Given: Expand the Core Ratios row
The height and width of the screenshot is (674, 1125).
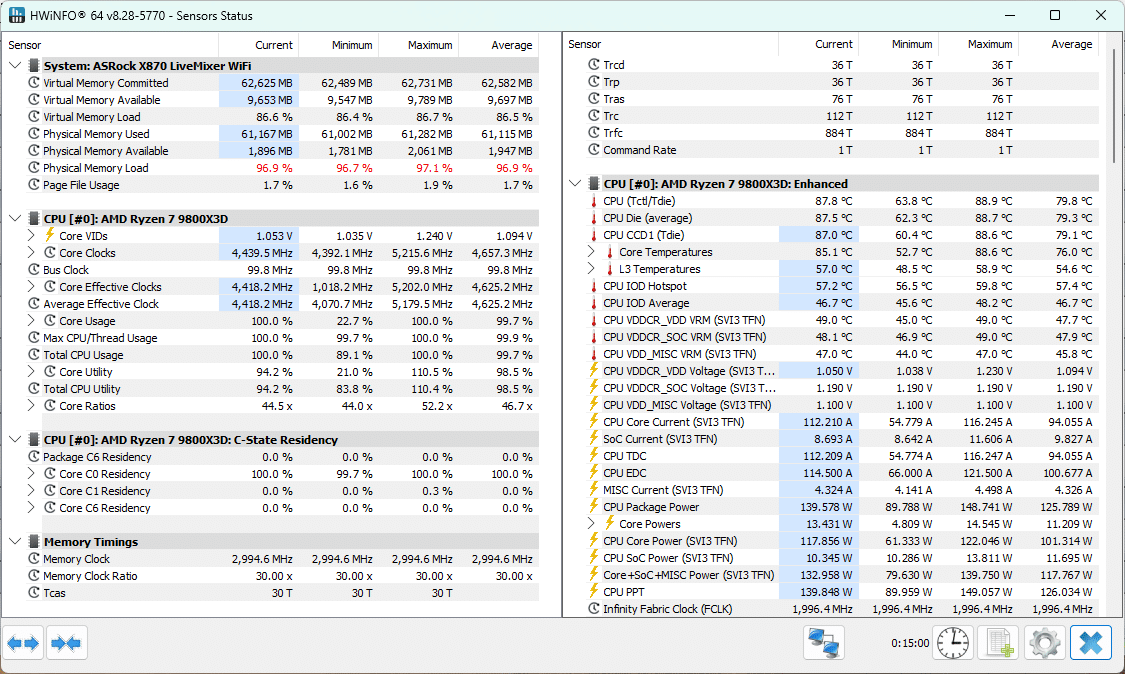Looking at the screenshot, I should click(31, 406).
